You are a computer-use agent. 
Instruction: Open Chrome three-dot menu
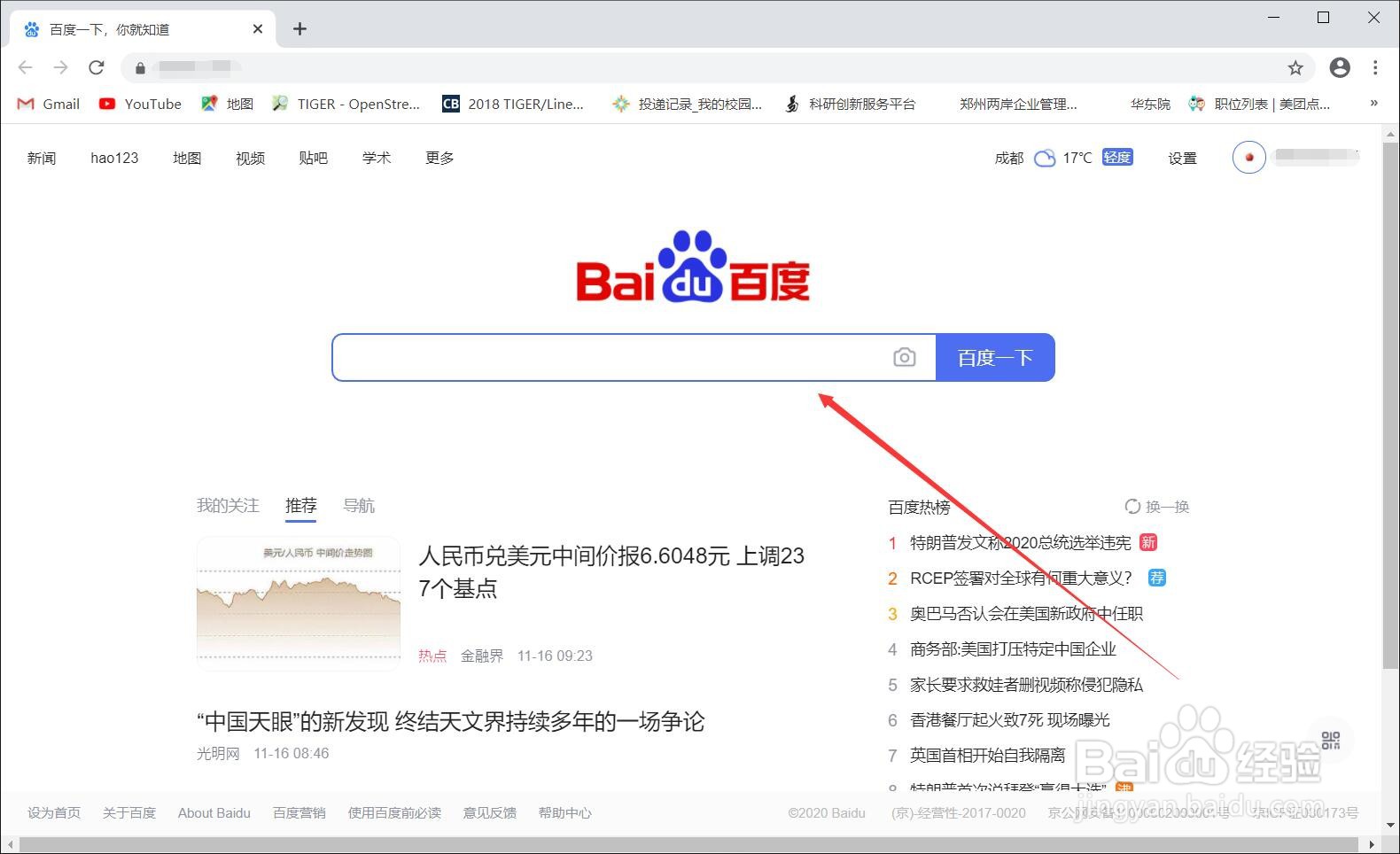(1375, 67)
